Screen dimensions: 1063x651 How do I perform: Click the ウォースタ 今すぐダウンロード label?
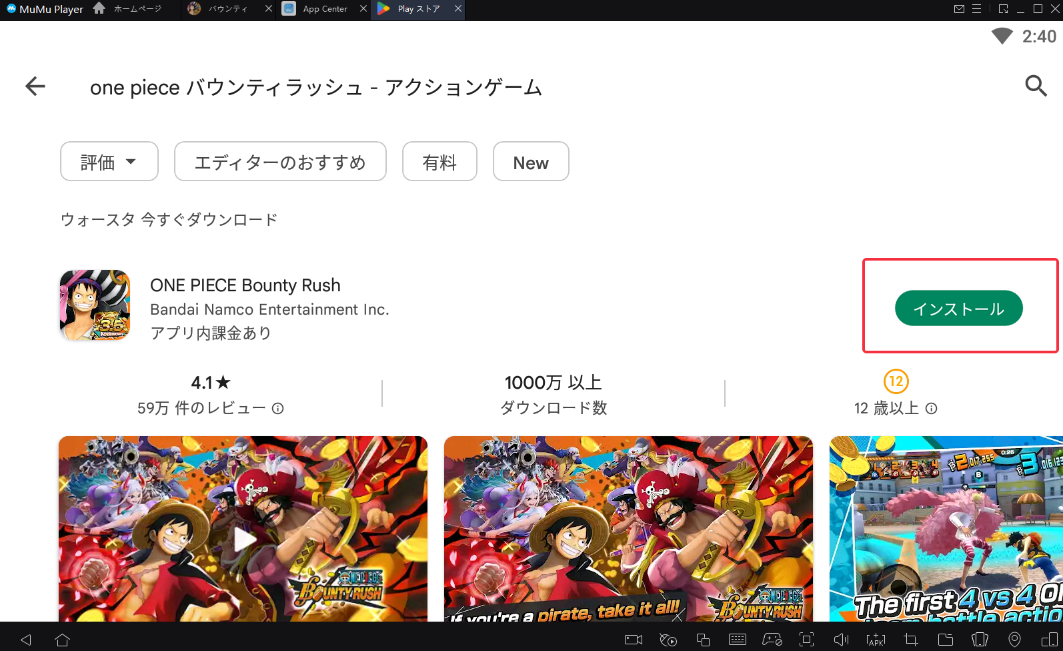[x=169, y=219]
